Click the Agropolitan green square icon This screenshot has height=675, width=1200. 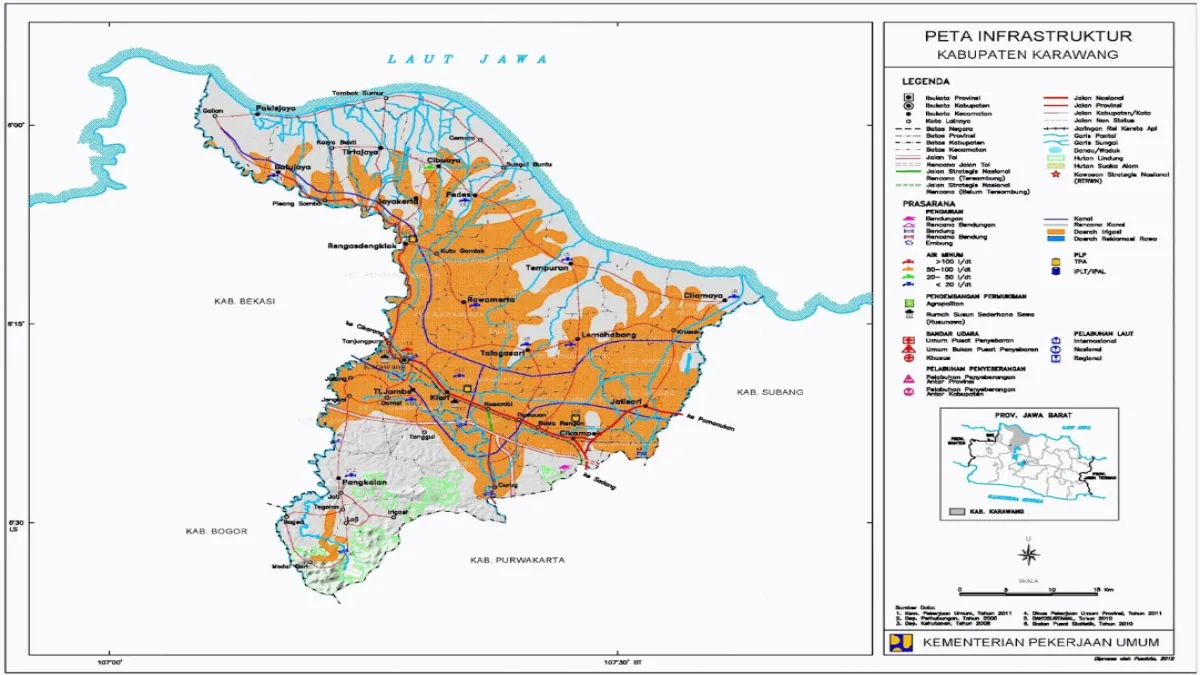pos(909,303)
